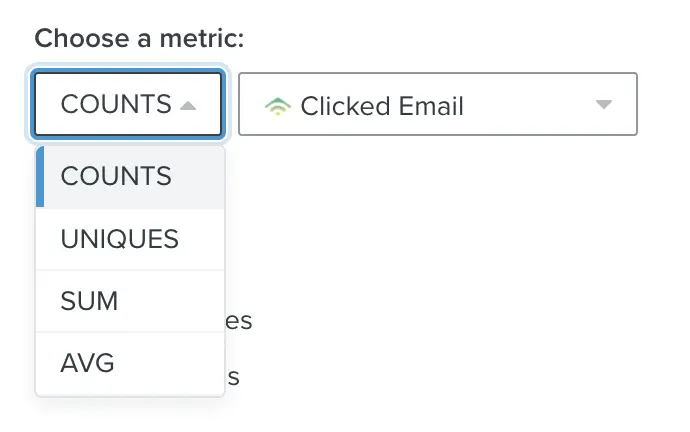
Task: Click blank space right of COUNTS list label
Action: click(198, 176)
